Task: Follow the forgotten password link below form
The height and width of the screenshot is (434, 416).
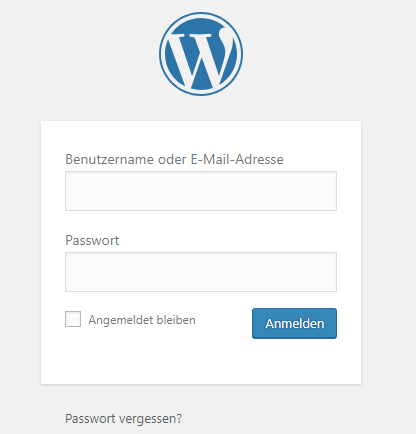Action: point(124,419)
